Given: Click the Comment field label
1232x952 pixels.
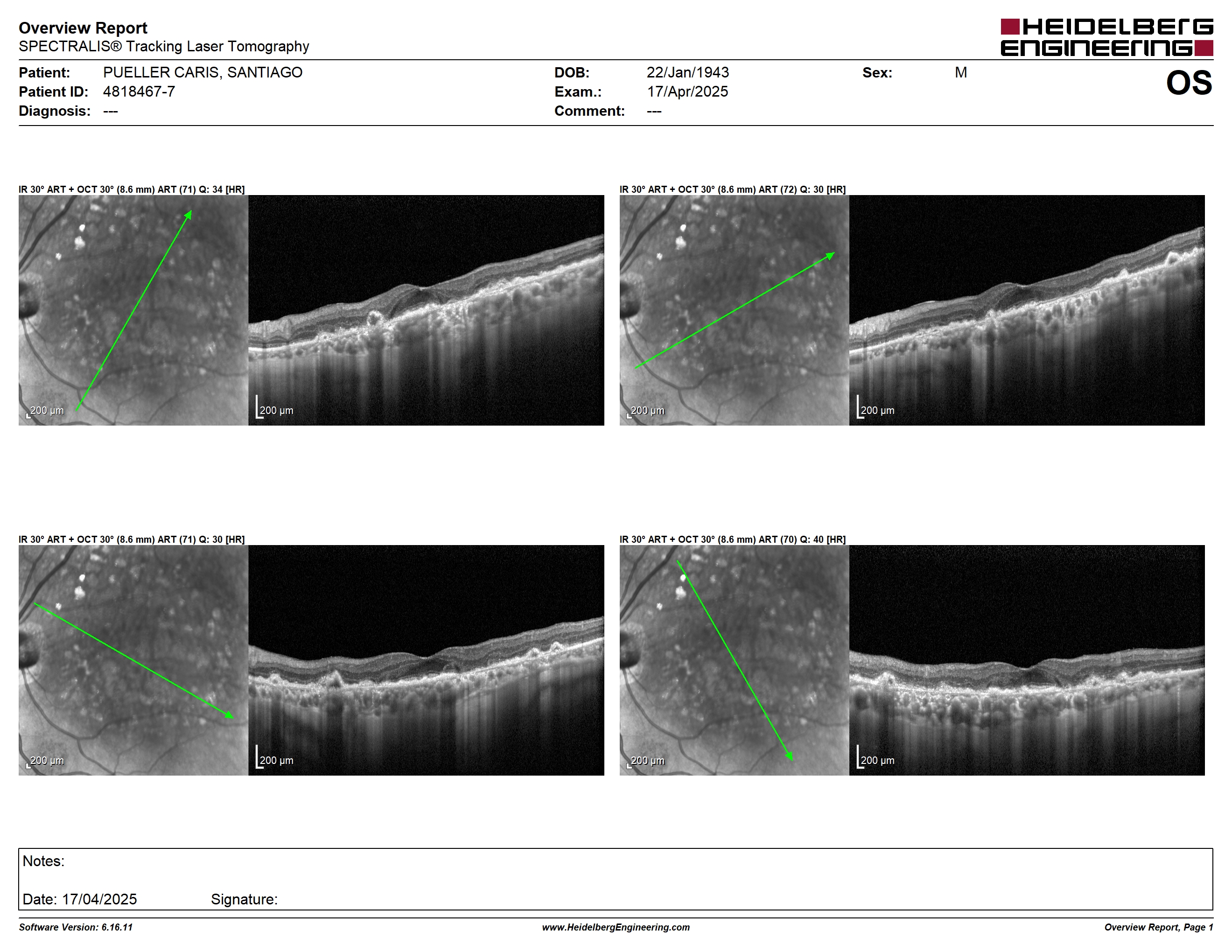Looking at the screenshot, I should pyautogui.click(x=589, y=111).
